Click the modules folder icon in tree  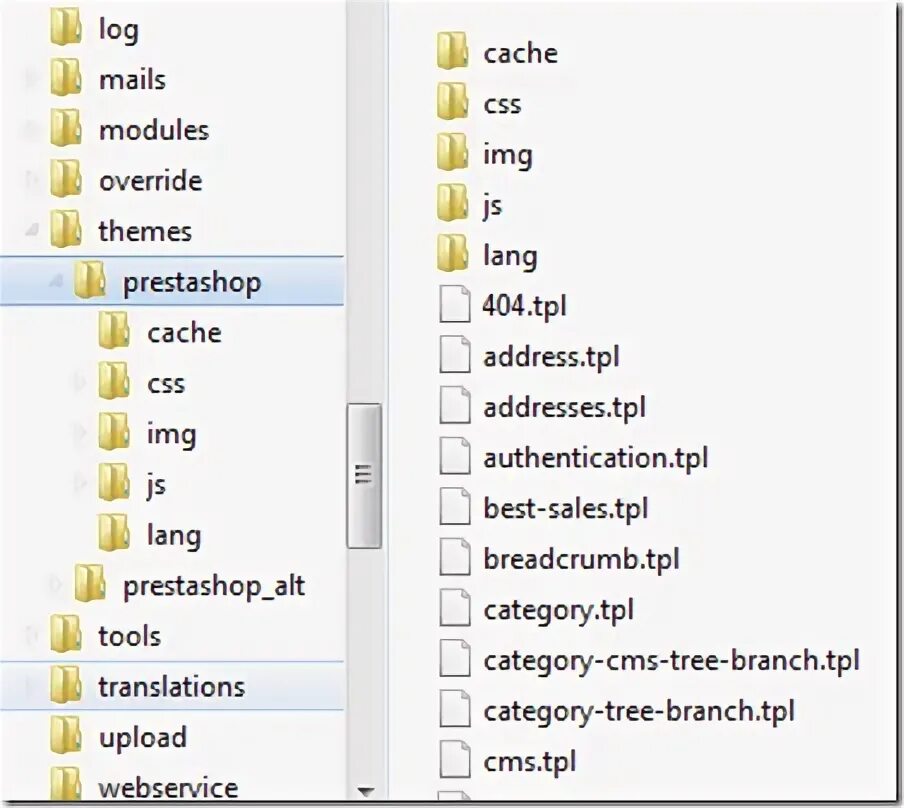point(65,129)
